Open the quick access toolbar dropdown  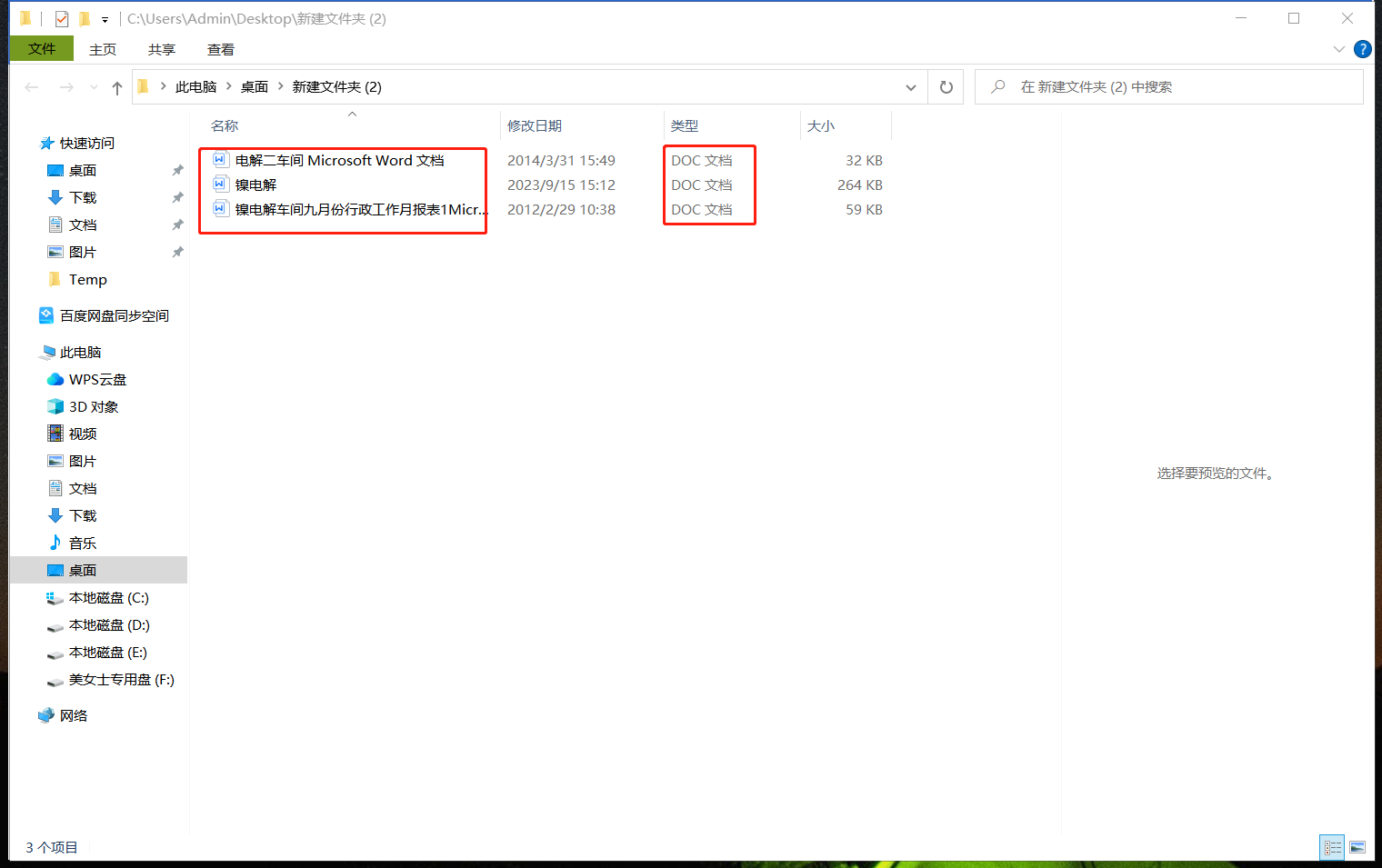[x=105, y=18]
